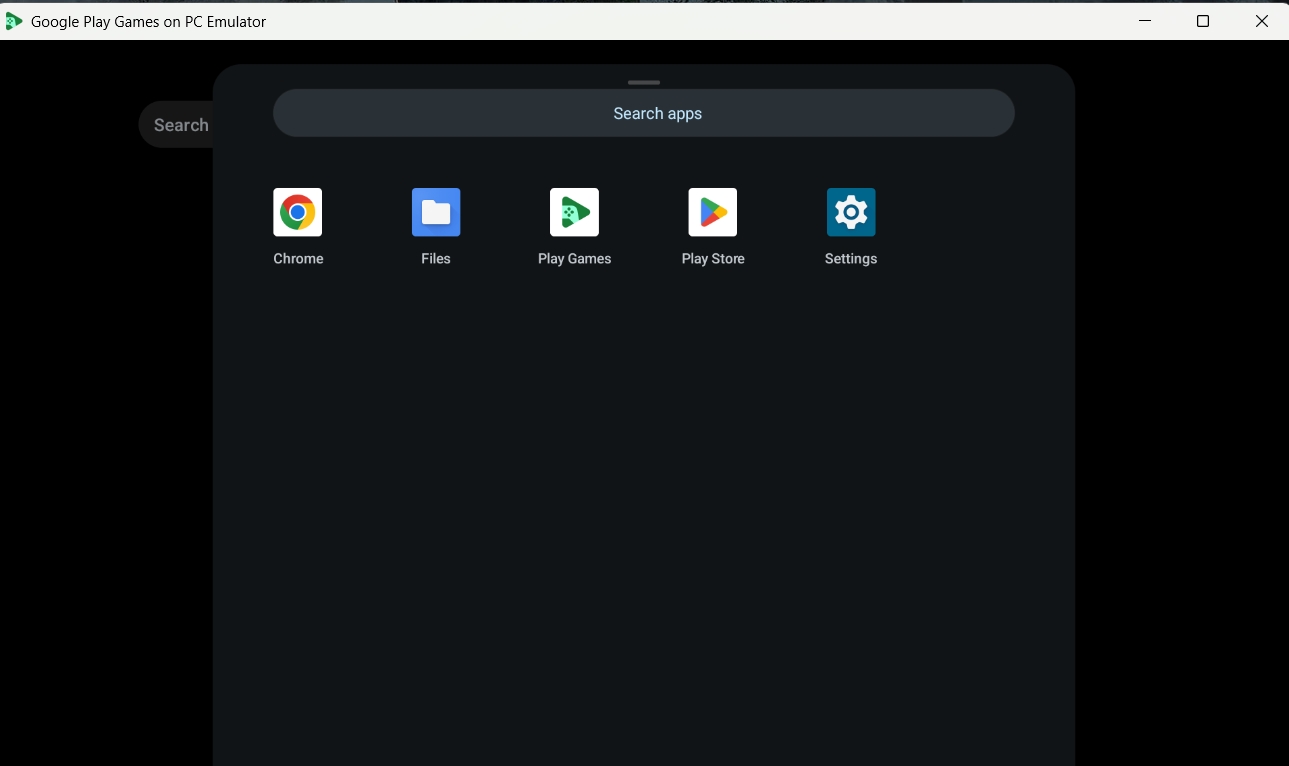
Task: Click the "Settings" text label
Action: click(x=851, y=259)
